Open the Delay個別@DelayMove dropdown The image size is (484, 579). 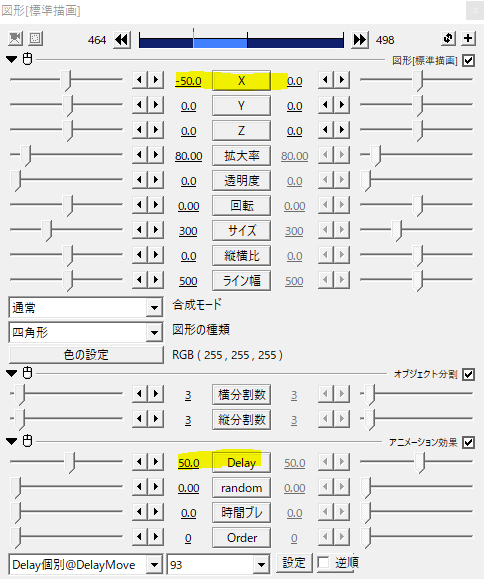pyautogui.click(x=85, y=565)
